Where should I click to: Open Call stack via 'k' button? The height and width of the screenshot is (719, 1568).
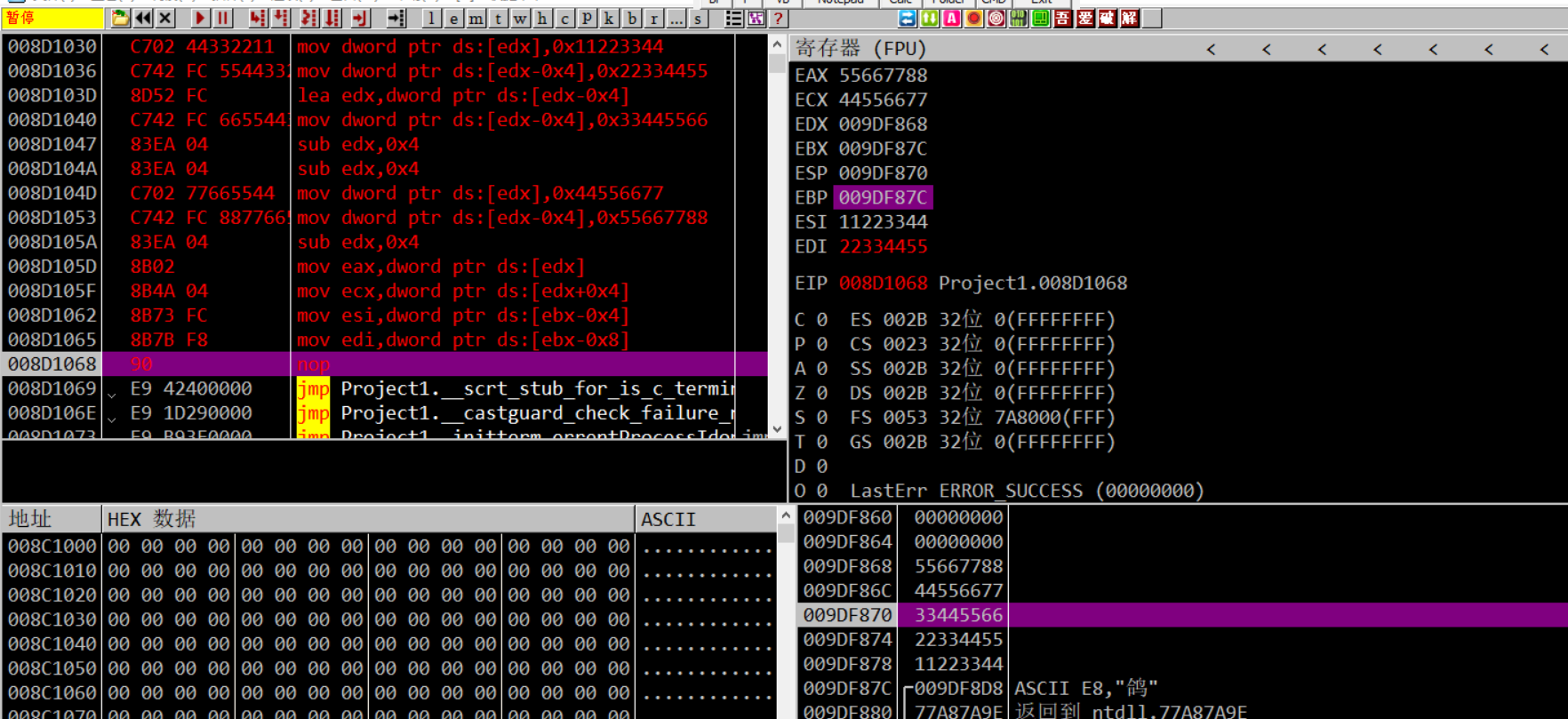[609, 18]
